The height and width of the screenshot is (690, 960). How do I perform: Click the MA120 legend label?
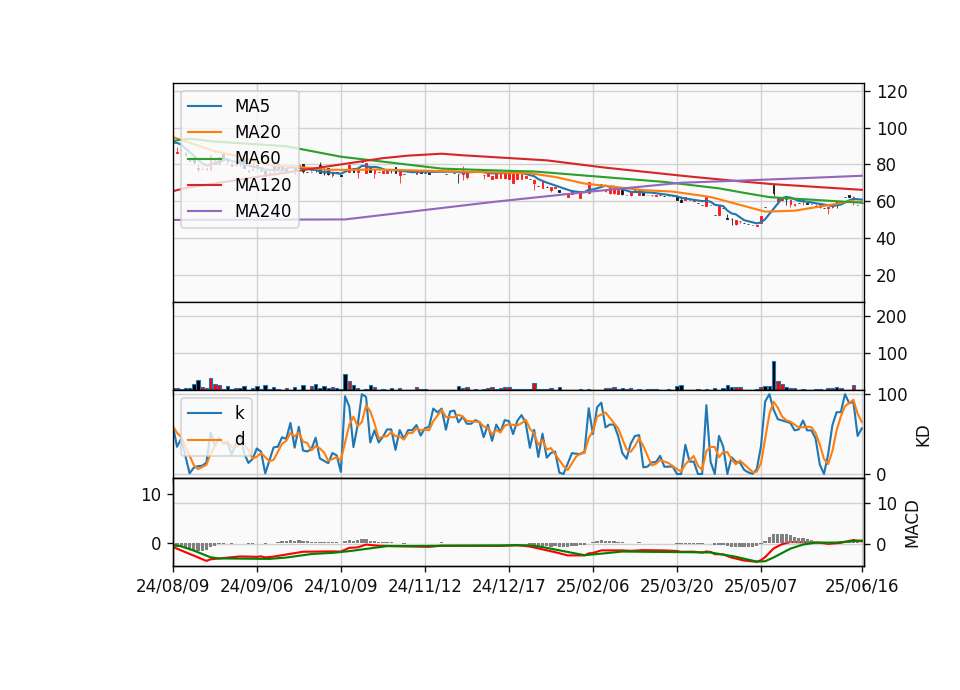263,185
